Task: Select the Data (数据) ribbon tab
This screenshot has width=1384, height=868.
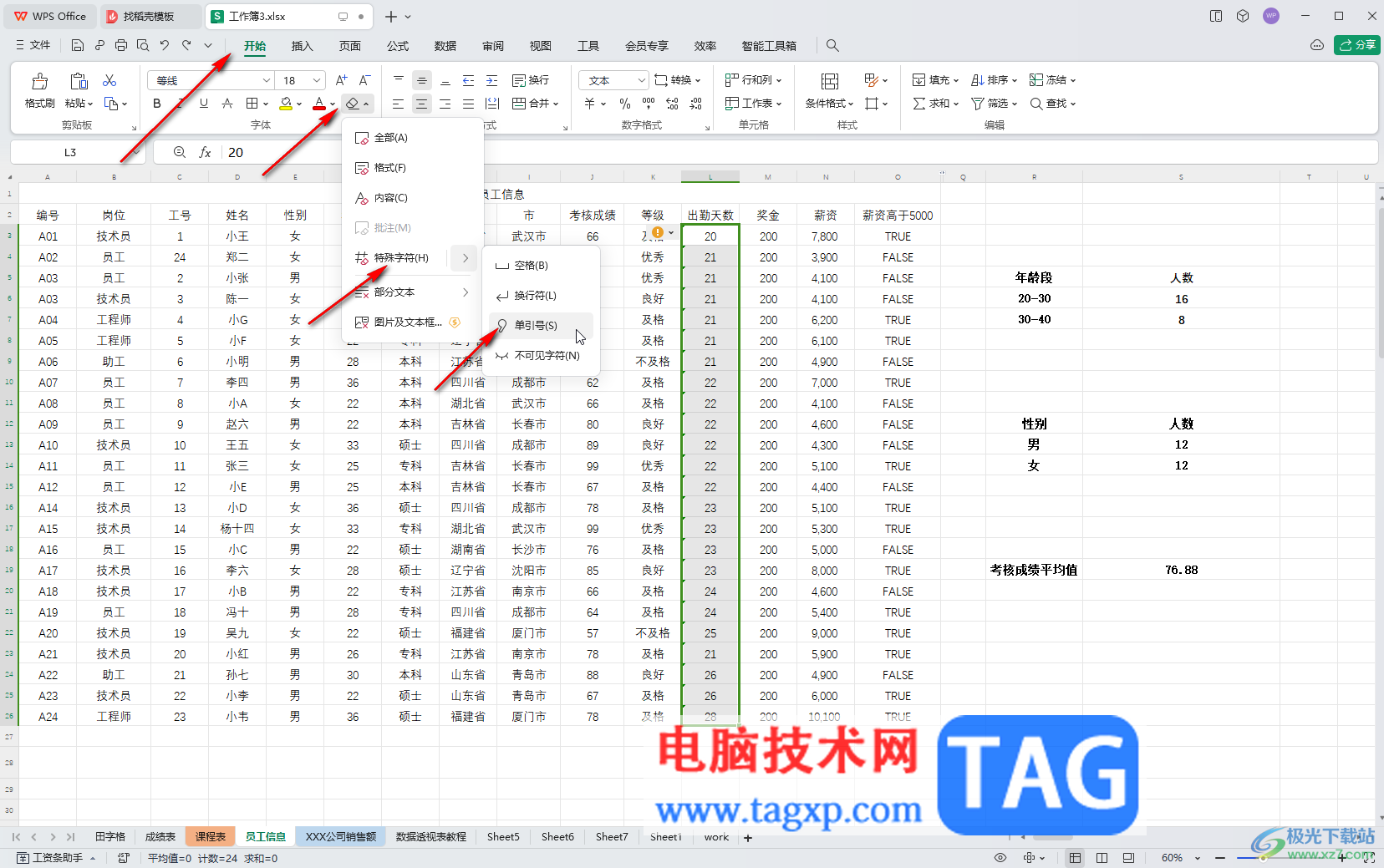Action: pos(445,46)
